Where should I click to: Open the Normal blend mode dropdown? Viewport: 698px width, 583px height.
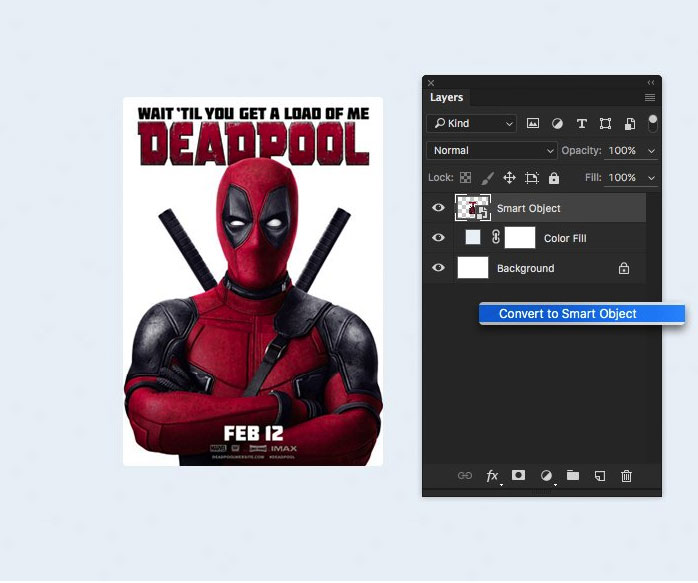[x=492, y=150]
